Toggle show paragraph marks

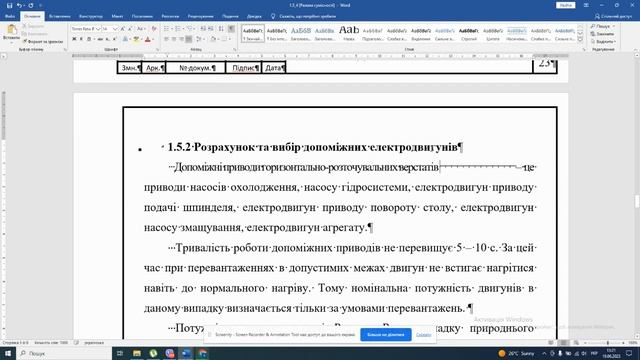[x=231, y=29]
